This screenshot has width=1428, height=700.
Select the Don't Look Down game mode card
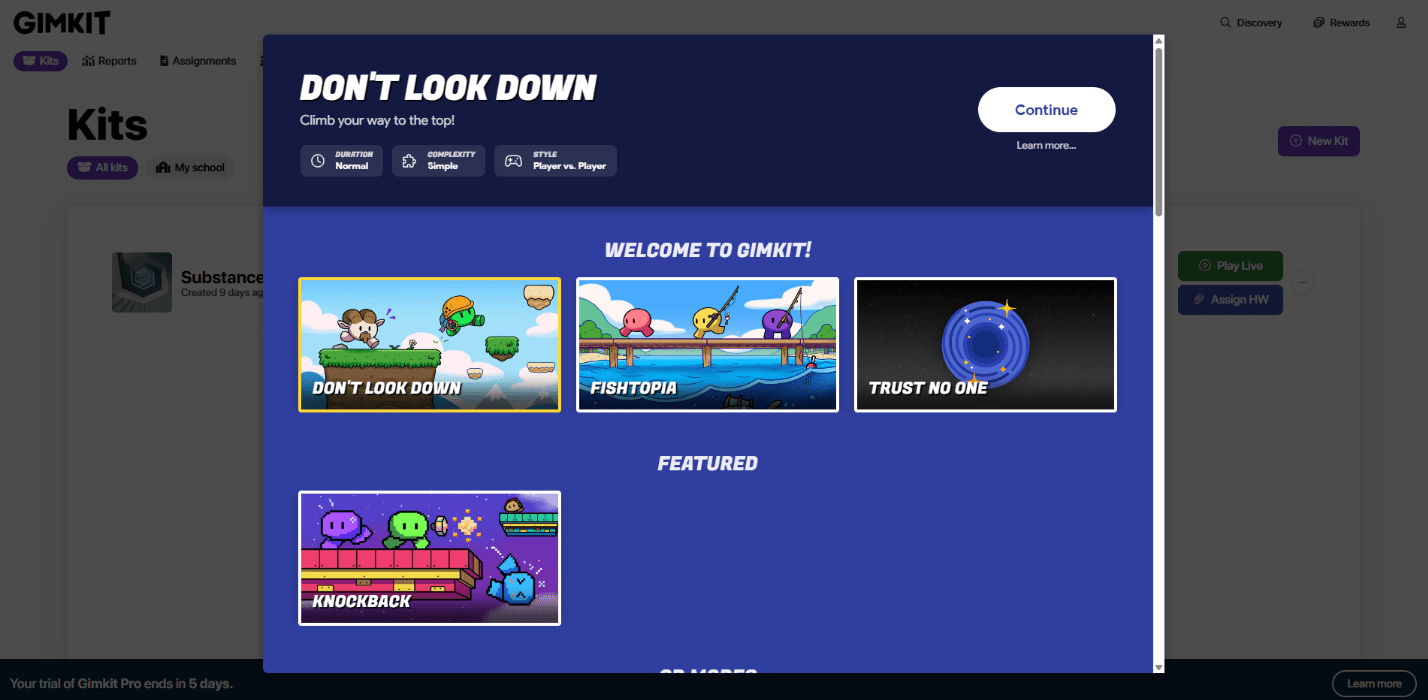coord(430,344)
